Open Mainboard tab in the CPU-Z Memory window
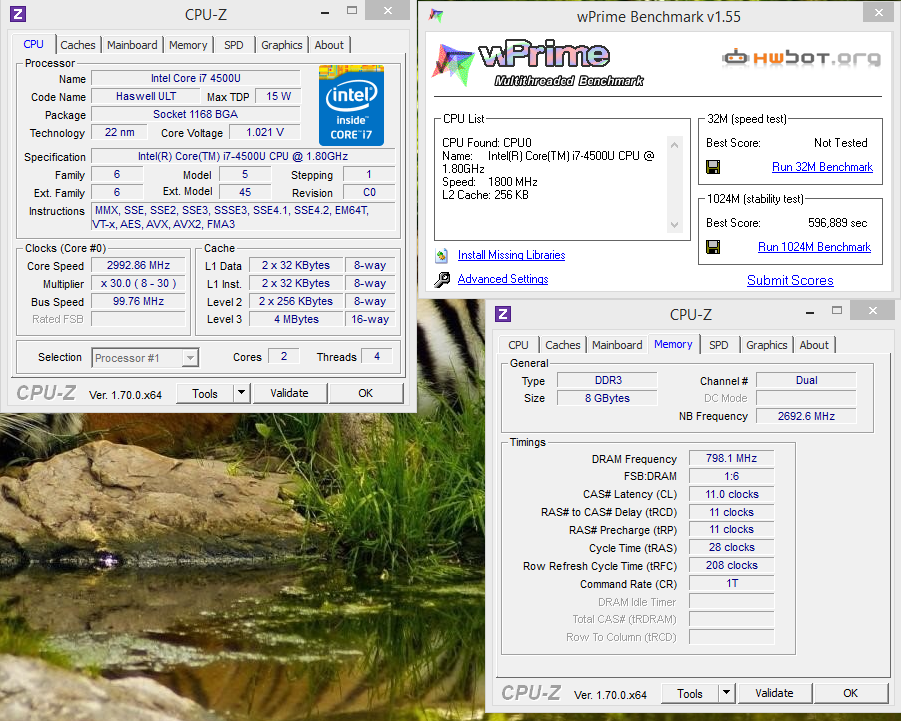901x721 pixels. 617,345
